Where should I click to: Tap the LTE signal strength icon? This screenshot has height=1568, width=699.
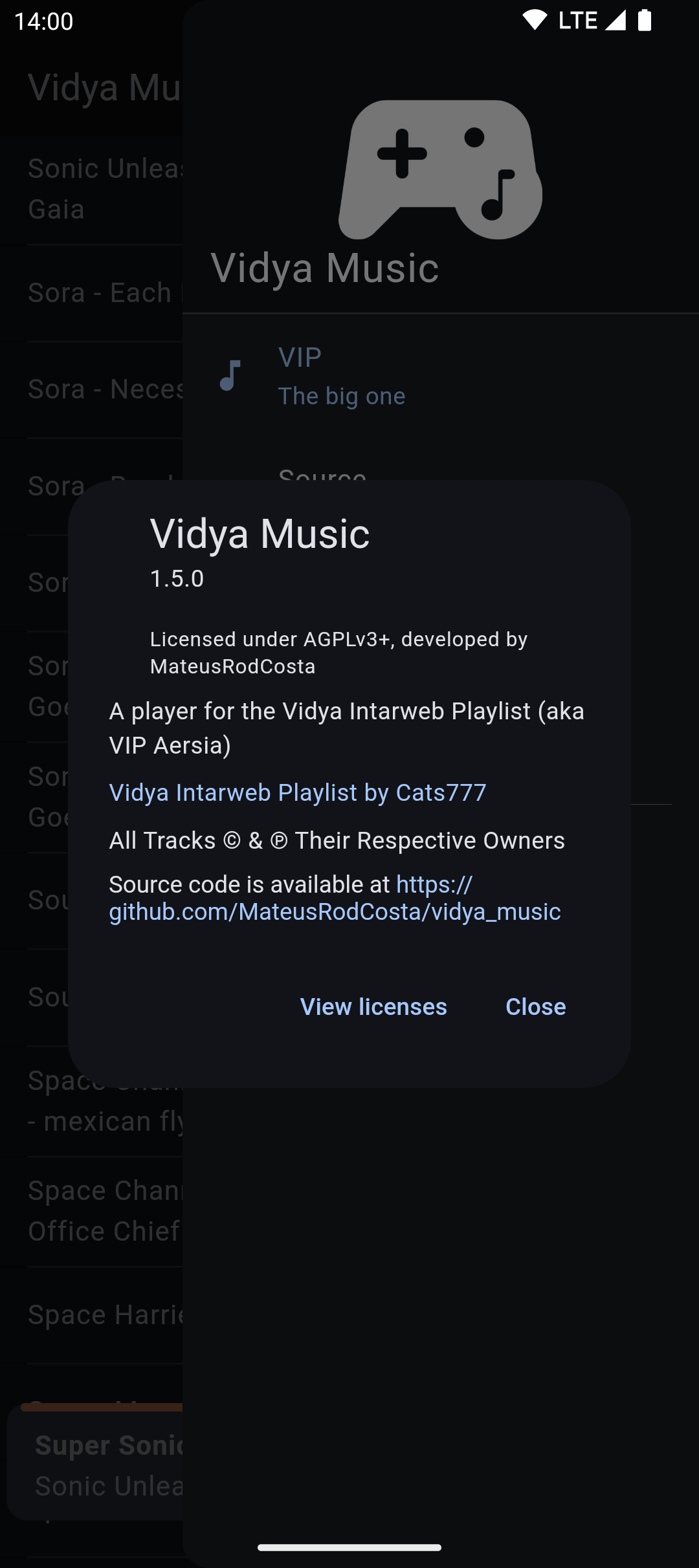(x=616, y=21)
